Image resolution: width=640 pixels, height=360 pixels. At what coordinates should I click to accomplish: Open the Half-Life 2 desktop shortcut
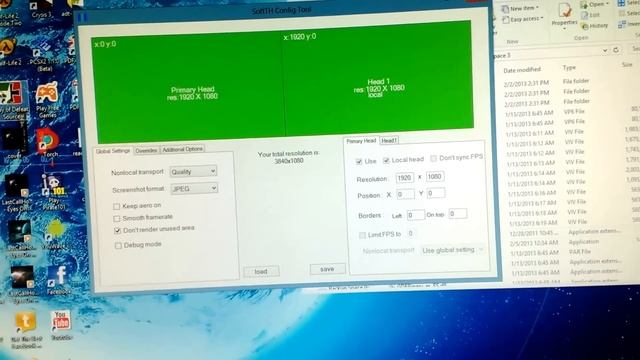pyautogui.click(x=9, y=52)
